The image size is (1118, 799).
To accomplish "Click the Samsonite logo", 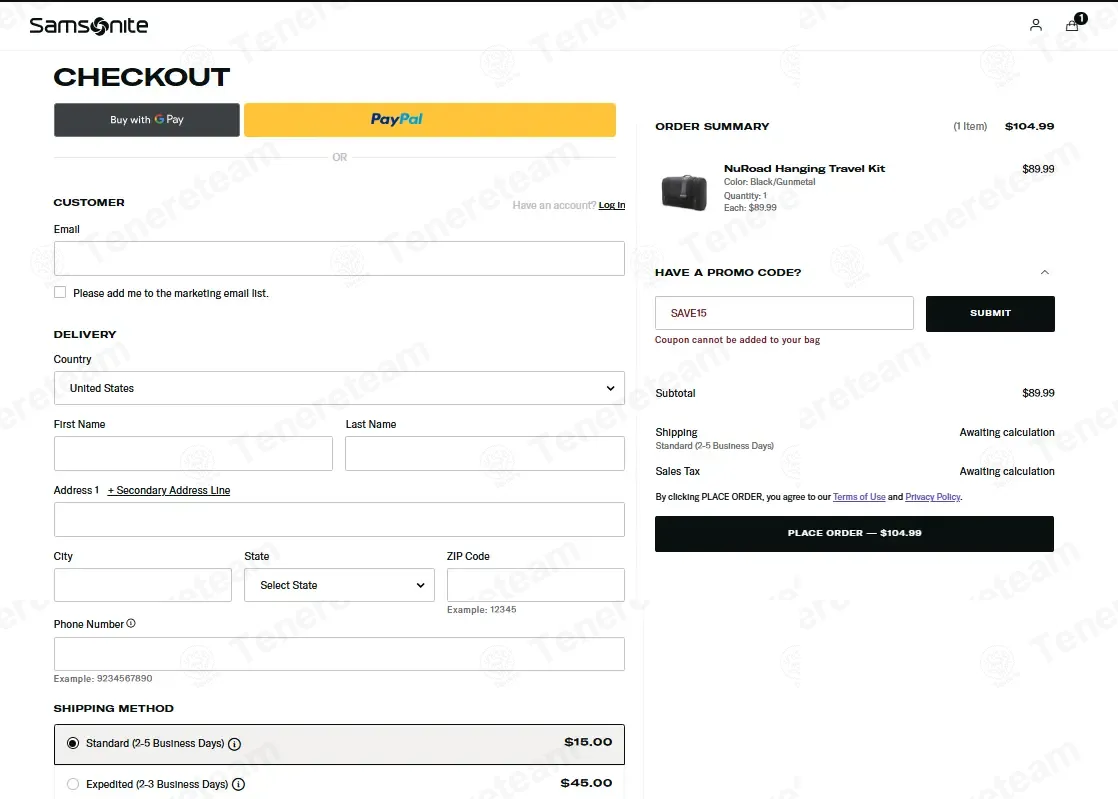I will [89, 26].
